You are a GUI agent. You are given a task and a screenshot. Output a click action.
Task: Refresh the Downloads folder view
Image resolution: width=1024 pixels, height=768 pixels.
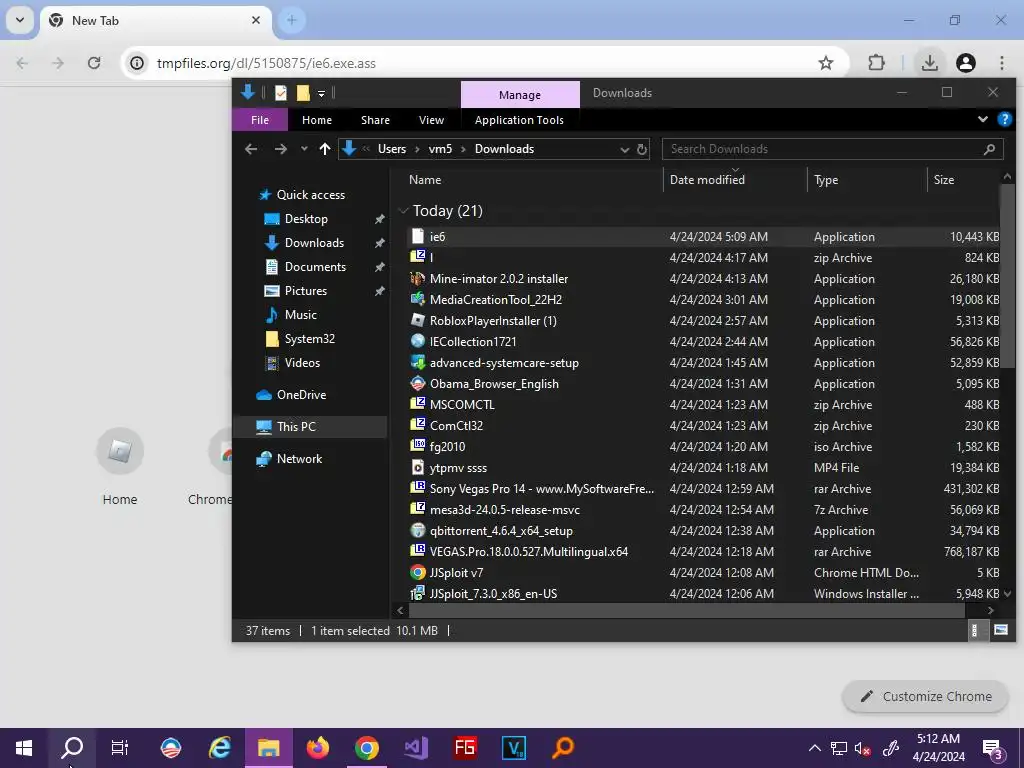642,150
